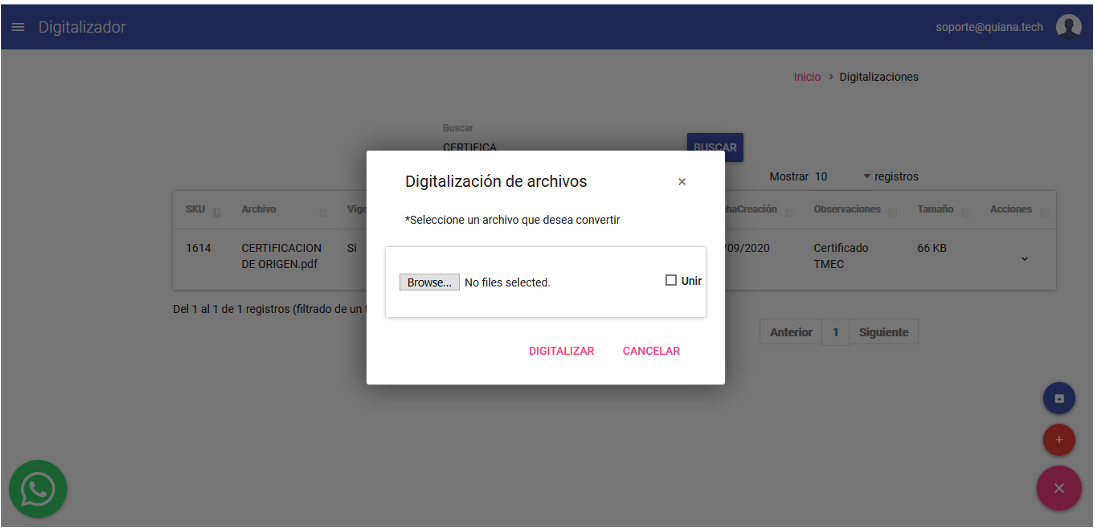The image size is (1095, 528).
Task: Open the user profile avatar
Action: [1068, 27]
